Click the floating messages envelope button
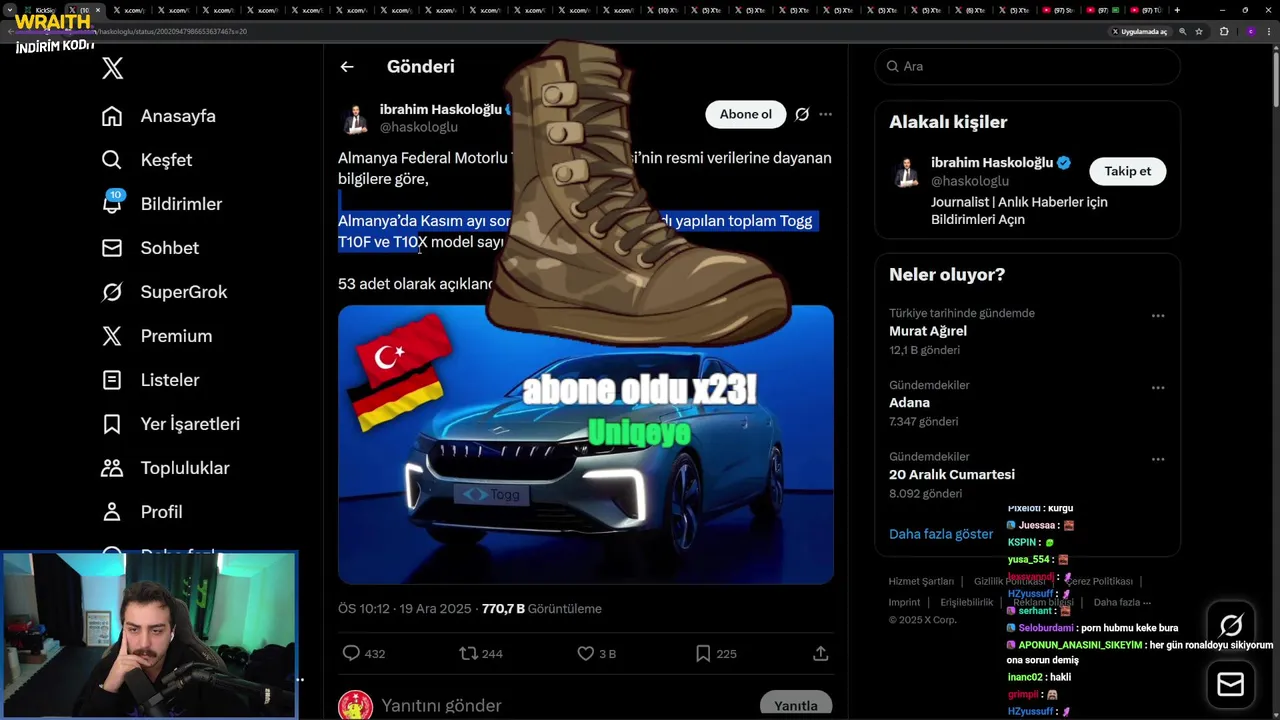 tap(1231, 685)
